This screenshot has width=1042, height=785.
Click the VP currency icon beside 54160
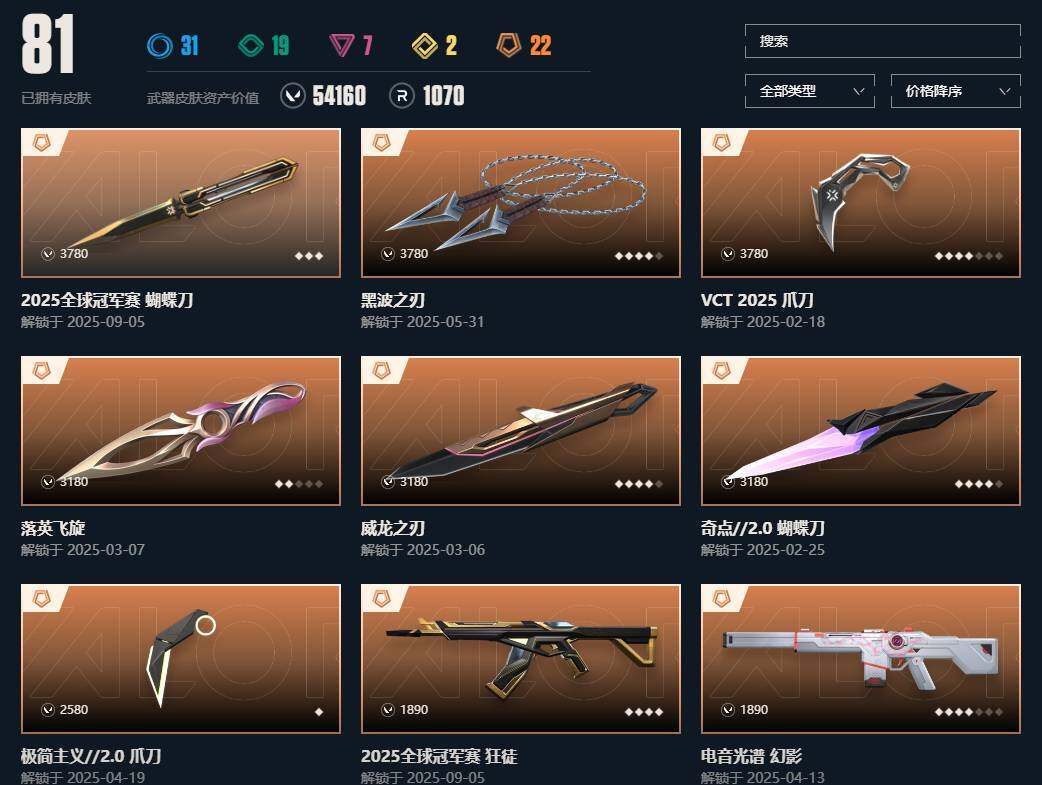click(x=293, y=96)
